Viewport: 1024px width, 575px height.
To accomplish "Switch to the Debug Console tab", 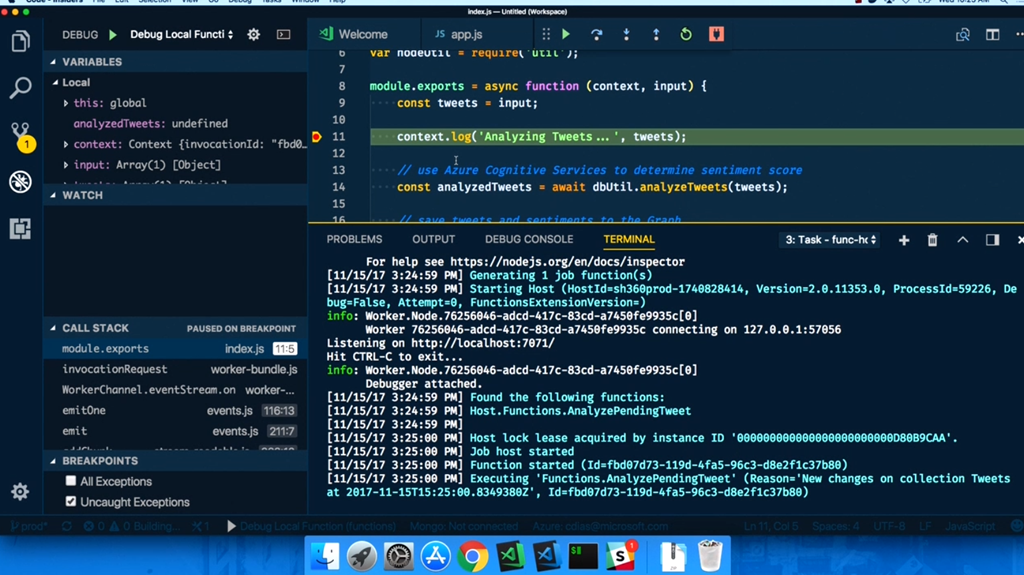I will [x=529, y=240].
